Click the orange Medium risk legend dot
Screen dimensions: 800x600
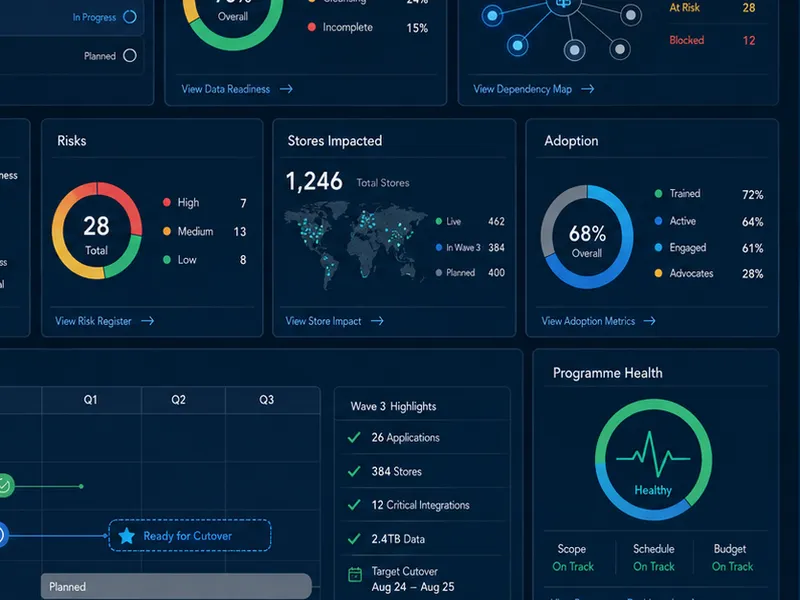pos(166,231)
